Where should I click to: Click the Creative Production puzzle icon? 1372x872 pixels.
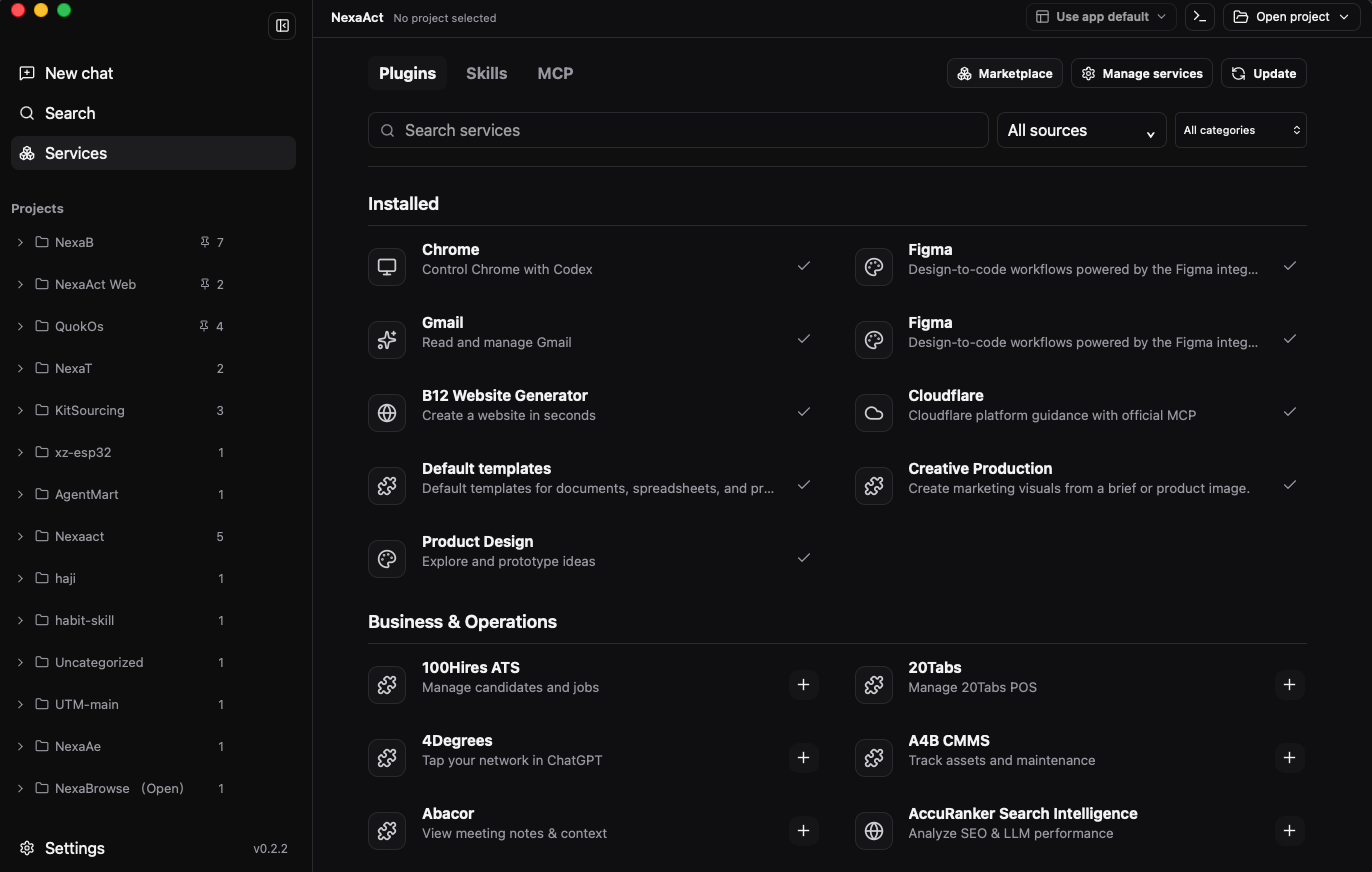(x=874, y=486)
